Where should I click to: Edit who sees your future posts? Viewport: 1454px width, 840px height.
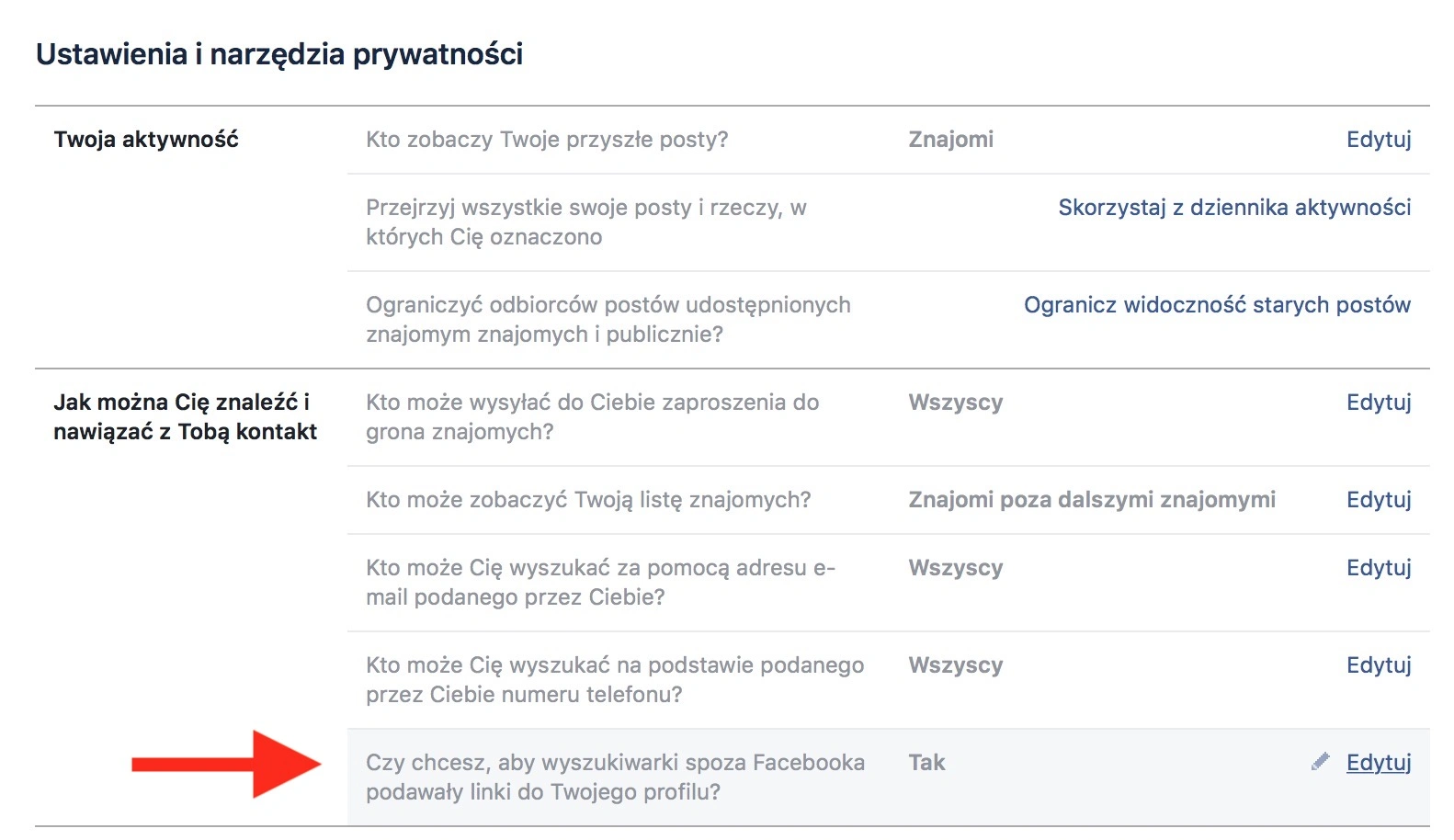1379,140
